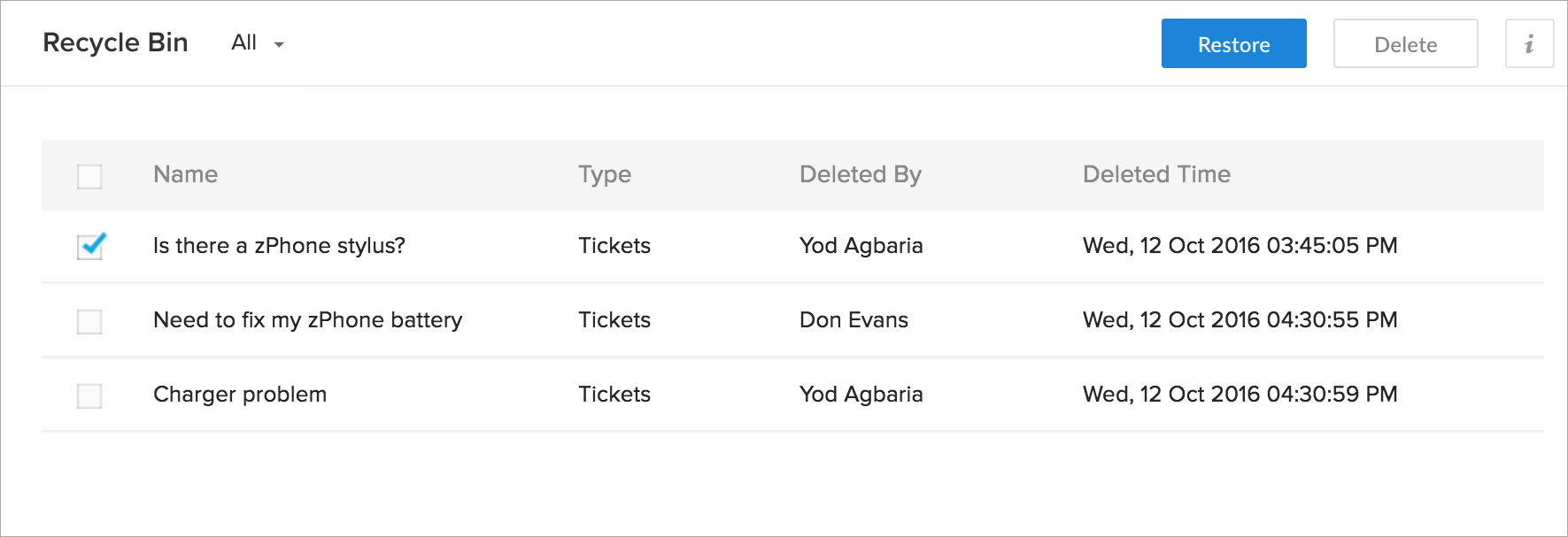Click the dropdown arrow beside All

click(x=279, y=44)
